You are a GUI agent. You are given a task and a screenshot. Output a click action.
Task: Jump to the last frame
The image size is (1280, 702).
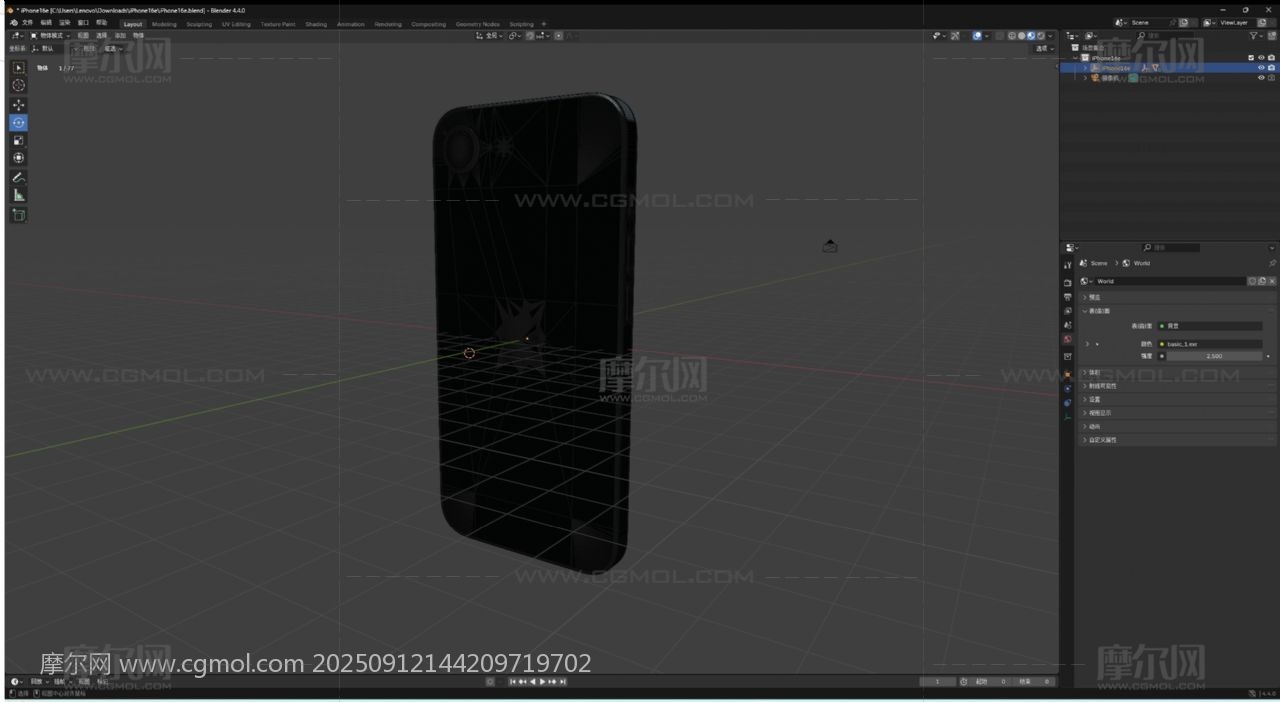(563, 682)
